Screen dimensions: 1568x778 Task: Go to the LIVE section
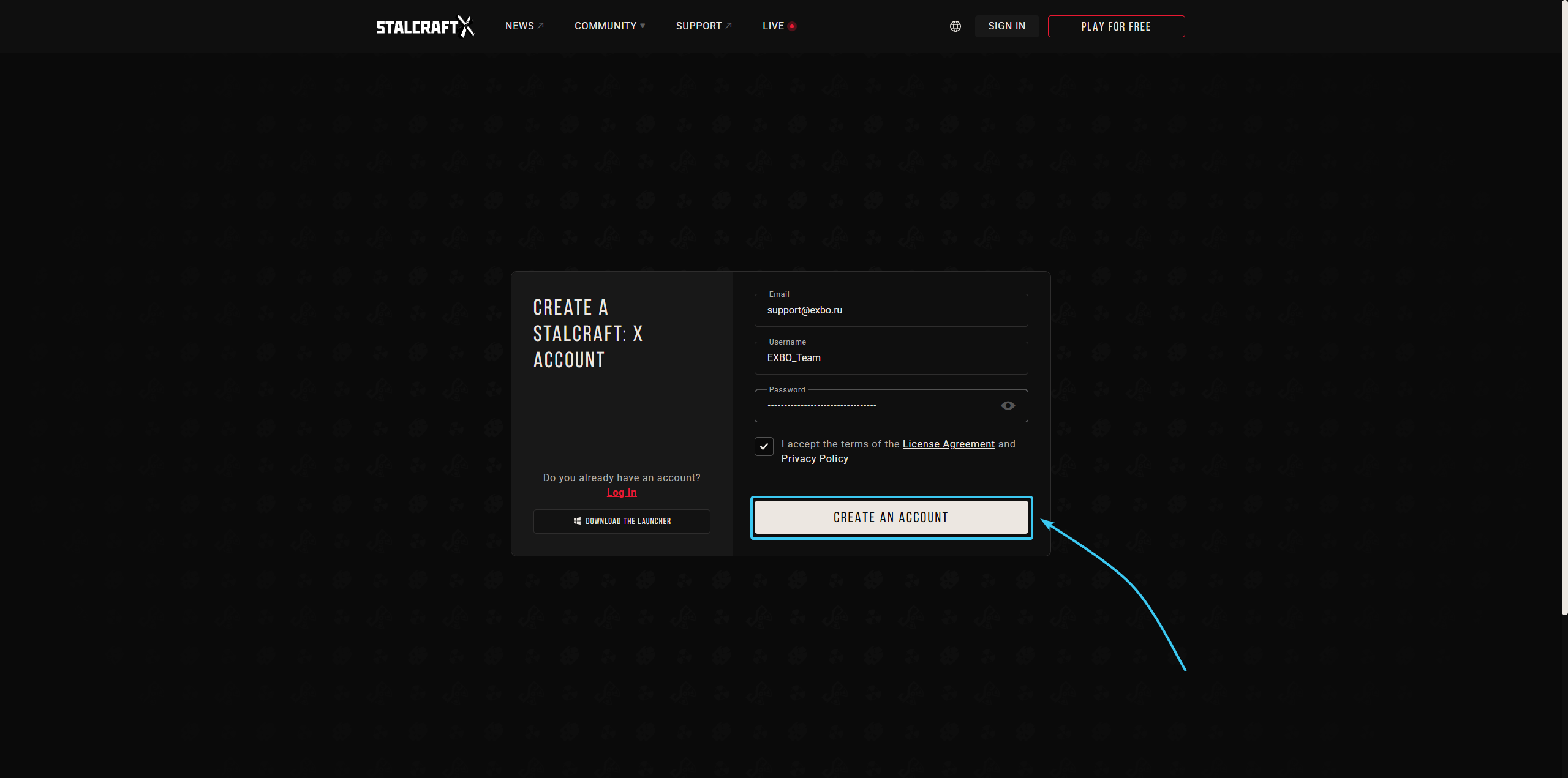pos(779,26)
